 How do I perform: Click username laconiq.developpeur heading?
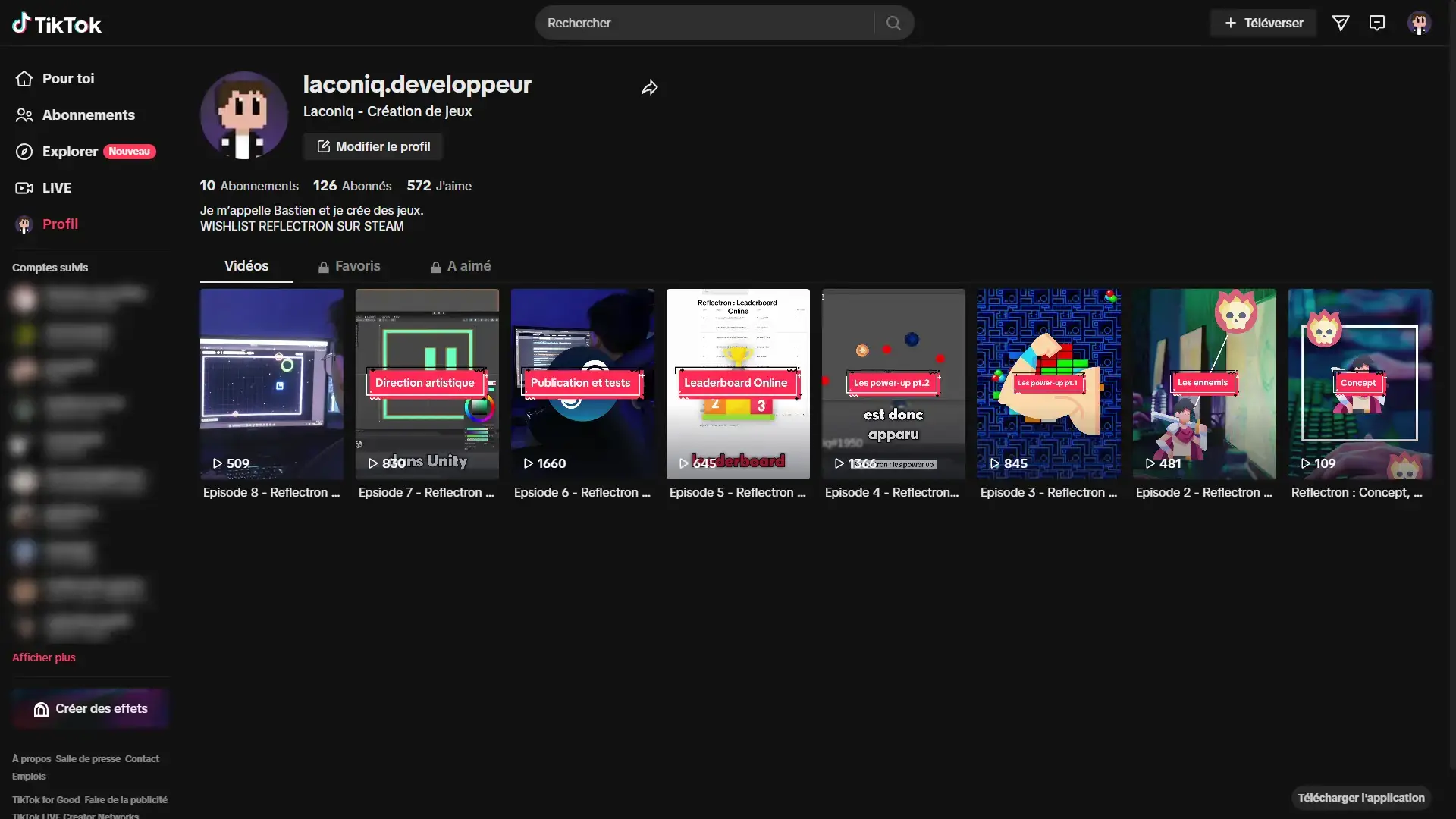tap(417, 84)
